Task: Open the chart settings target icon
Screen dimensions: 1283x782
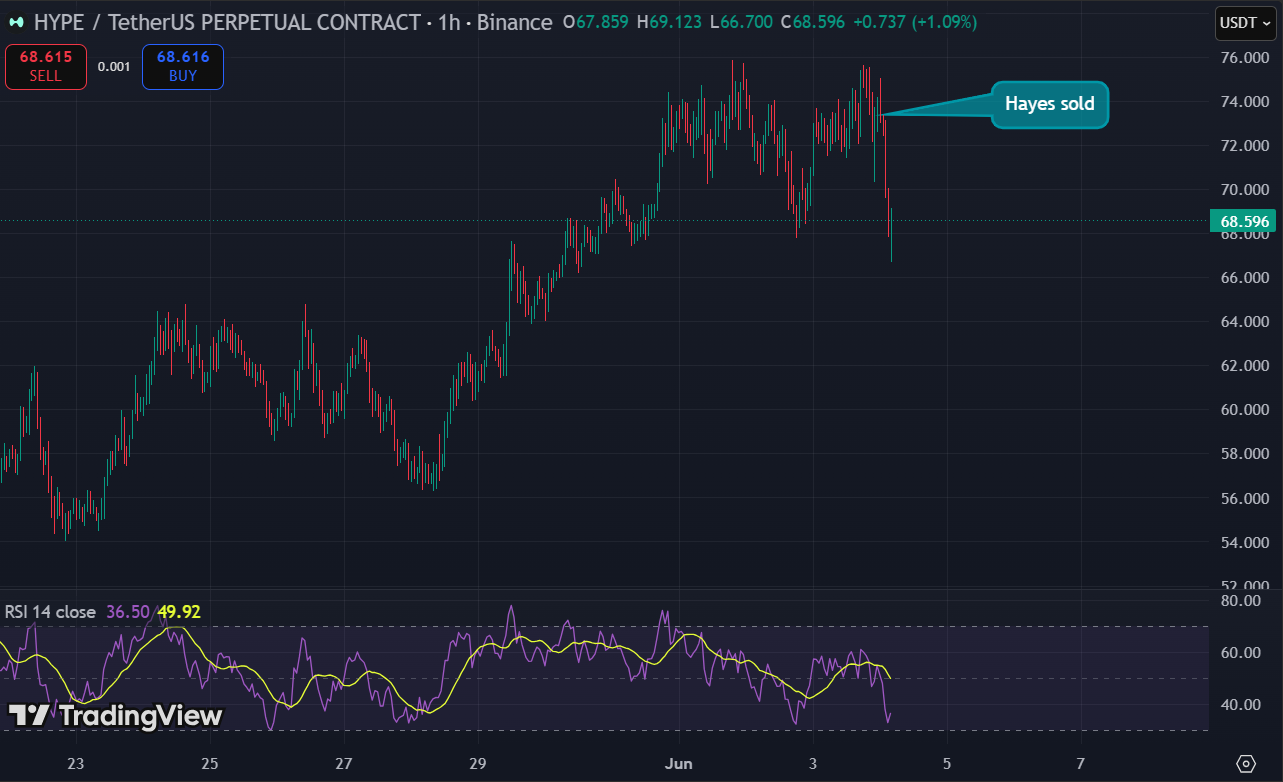Action: (x=1245, y=764)
